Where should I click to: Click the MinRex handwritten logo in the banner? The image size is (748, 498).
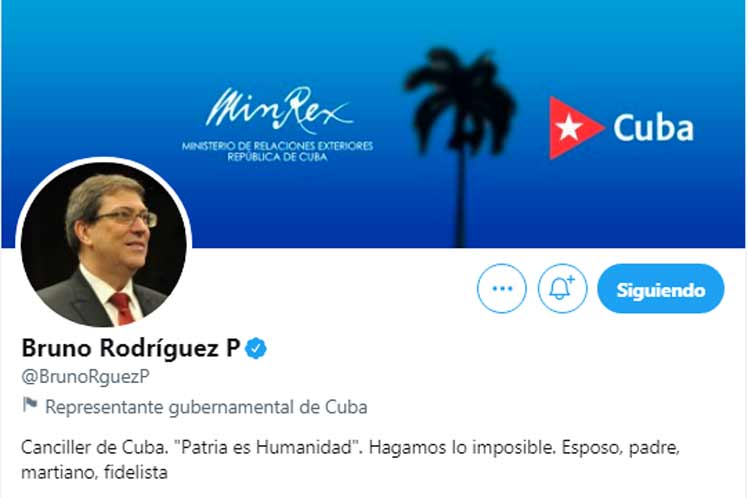[279, 110]
